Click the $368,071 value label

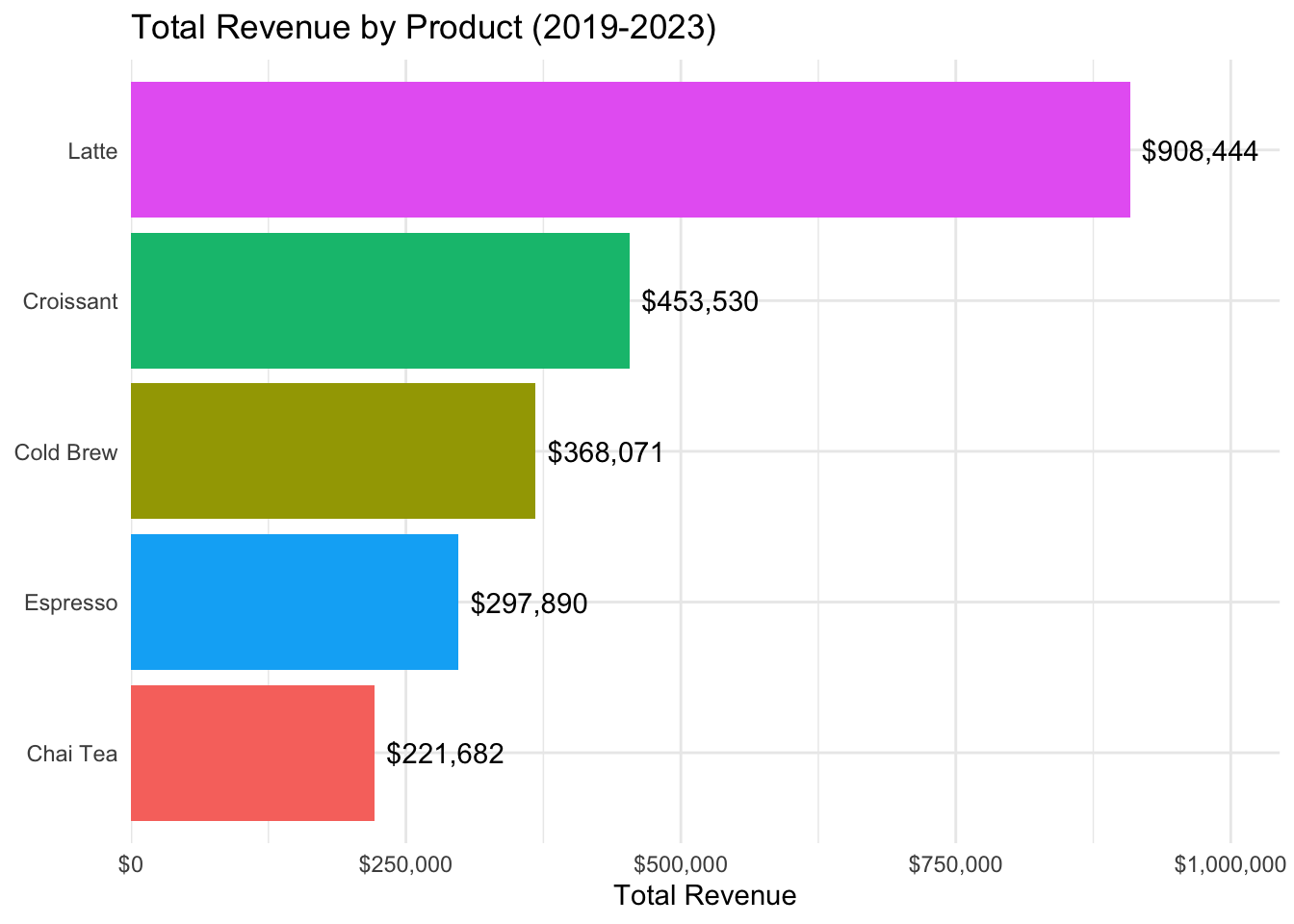[x=606, y=452]
